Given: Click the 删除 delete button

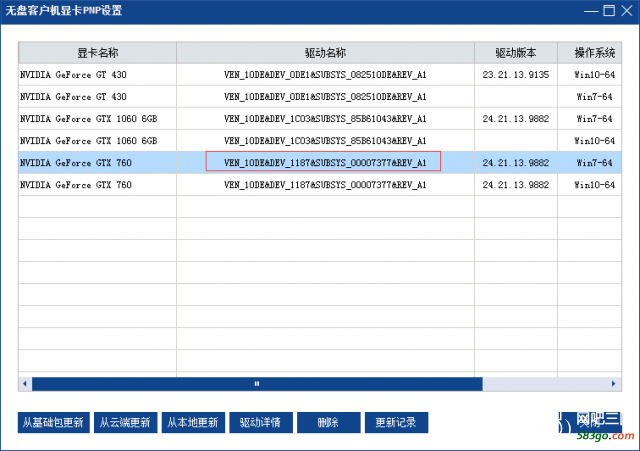Looking at the screenshot, I should pos(329,422).
